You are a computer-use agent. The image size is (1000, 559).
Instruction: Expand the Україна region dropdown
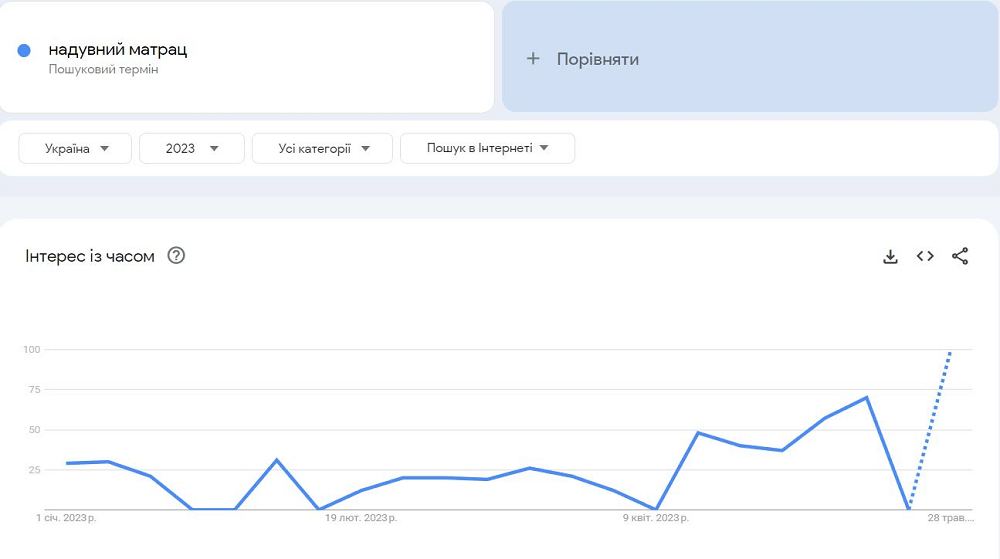click(75, 148)
